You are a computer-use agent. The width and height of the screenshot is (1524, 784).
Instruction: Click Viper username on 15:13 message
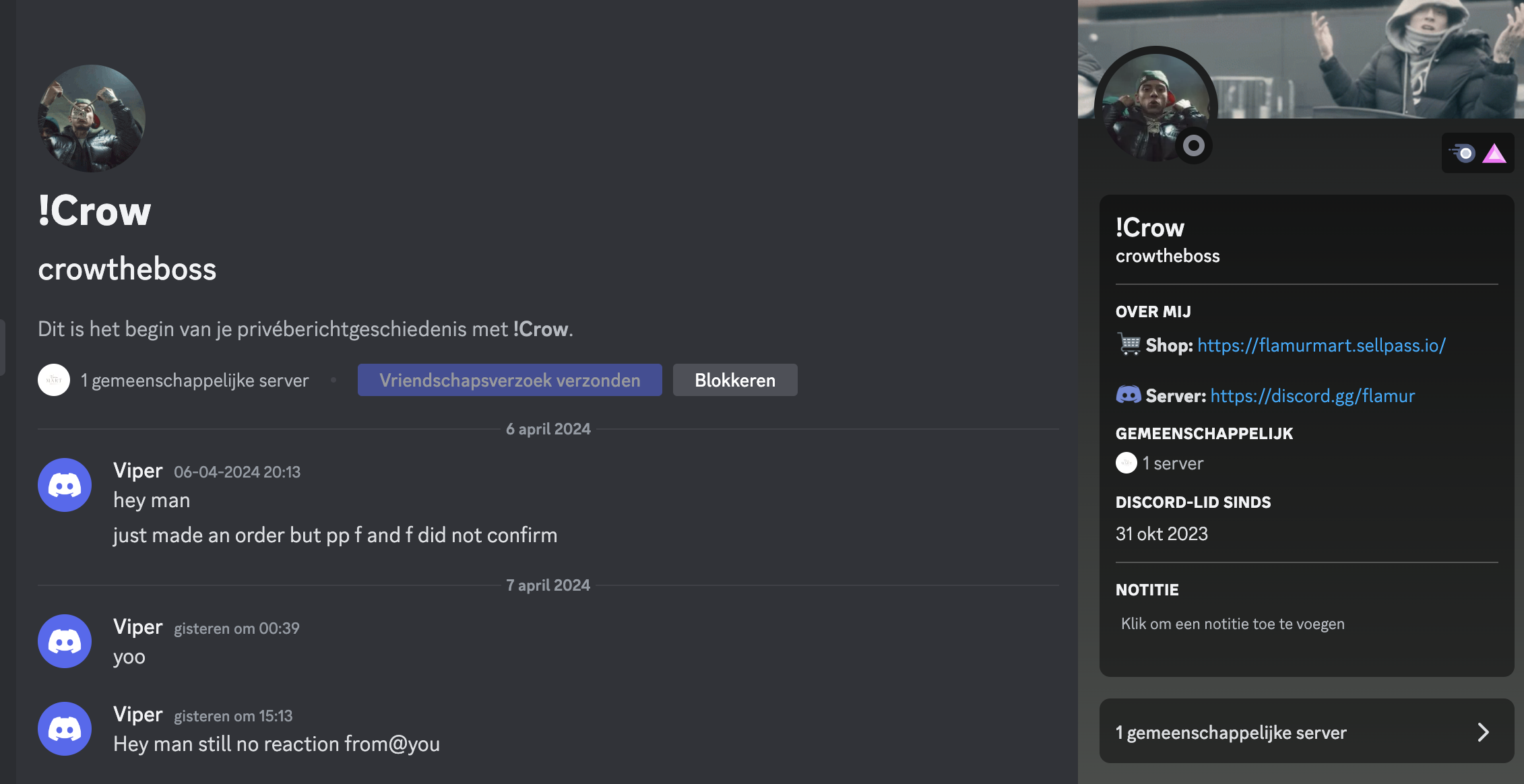(x=137, y=714)
